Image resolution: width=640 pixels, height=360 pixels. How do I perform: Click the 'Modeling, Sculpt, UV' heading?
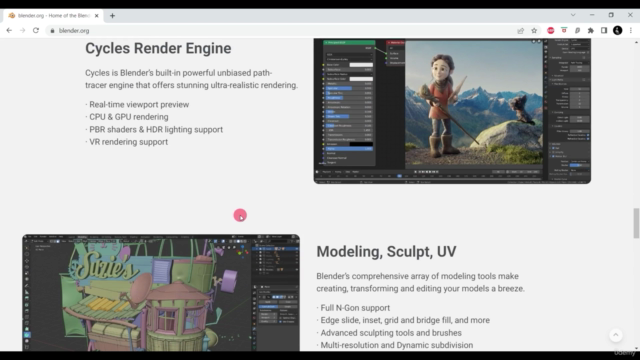click(386, 251)
